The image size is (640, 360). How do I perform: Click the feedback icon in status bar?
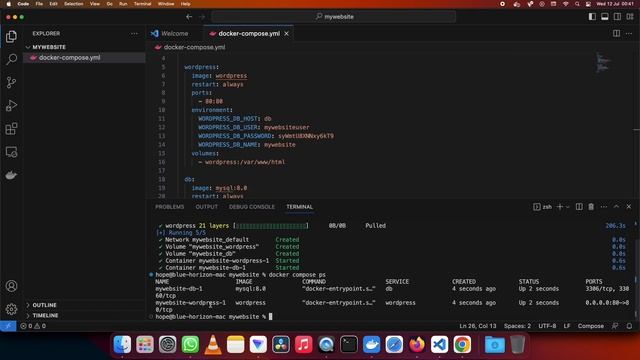[x=615, y=326]
